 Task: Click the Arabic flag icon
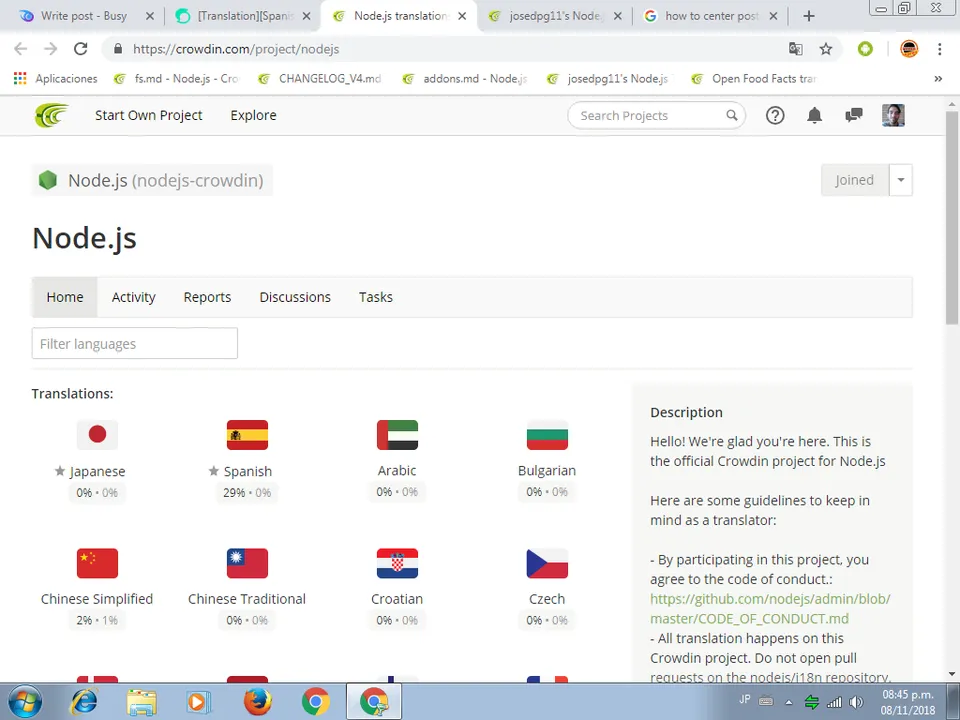point(397,435)
